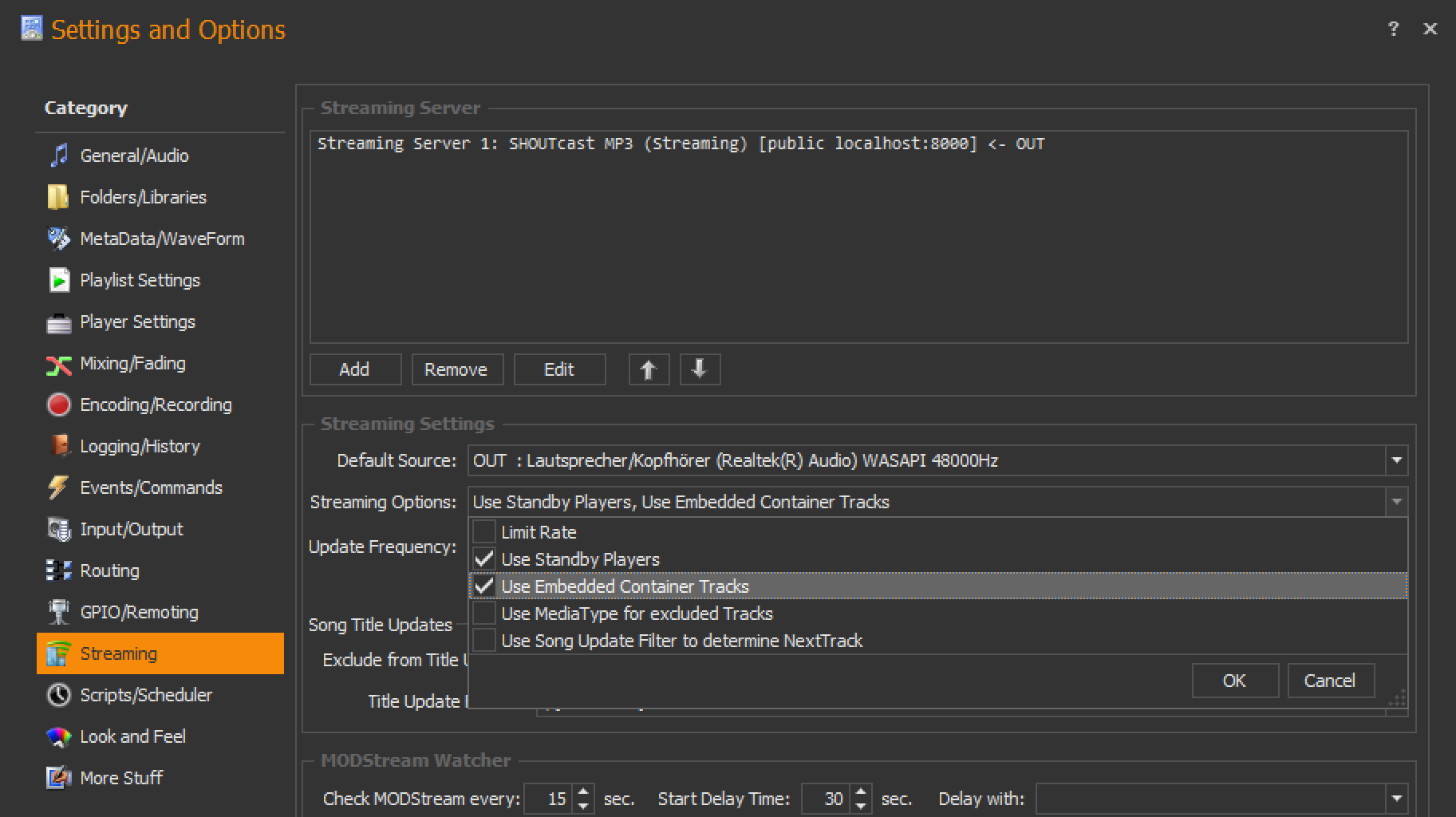Open the Playlist Settings category
This screenshot has height=817, width=1456.
pyautogui.click(x=140, y=280)
